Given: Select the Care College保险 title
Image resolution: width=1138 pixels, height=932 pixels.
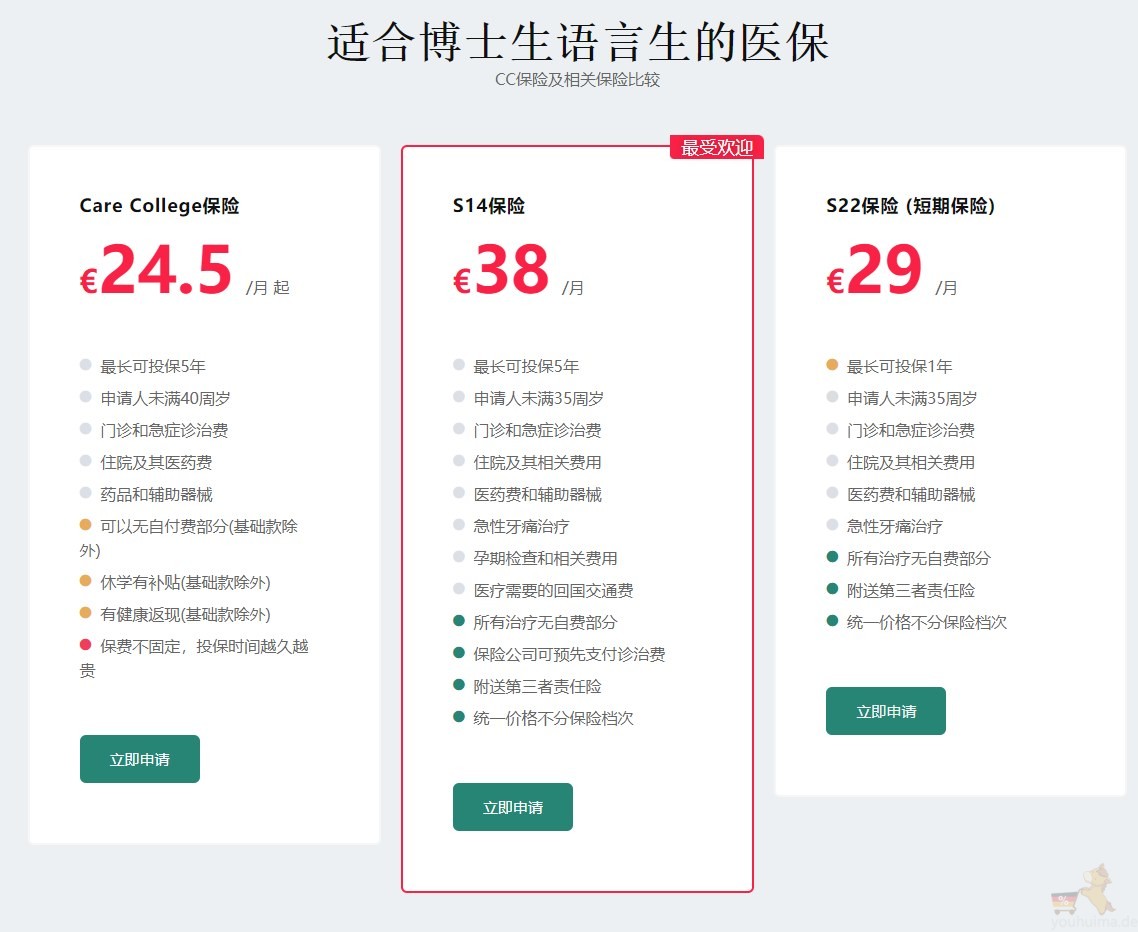Looking at the screenshot, I should point(159,205).
